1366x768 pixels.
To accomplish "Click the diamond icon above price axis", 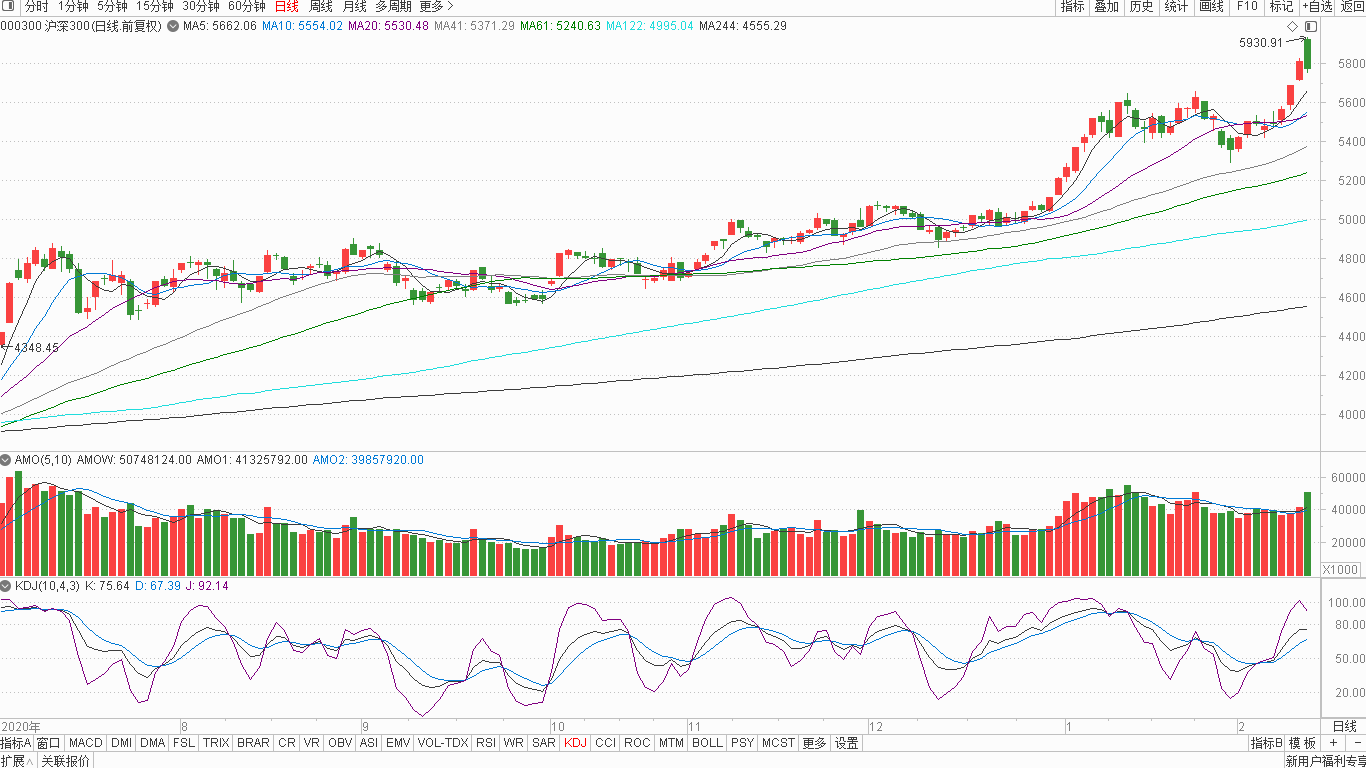I will point(1292,26).
